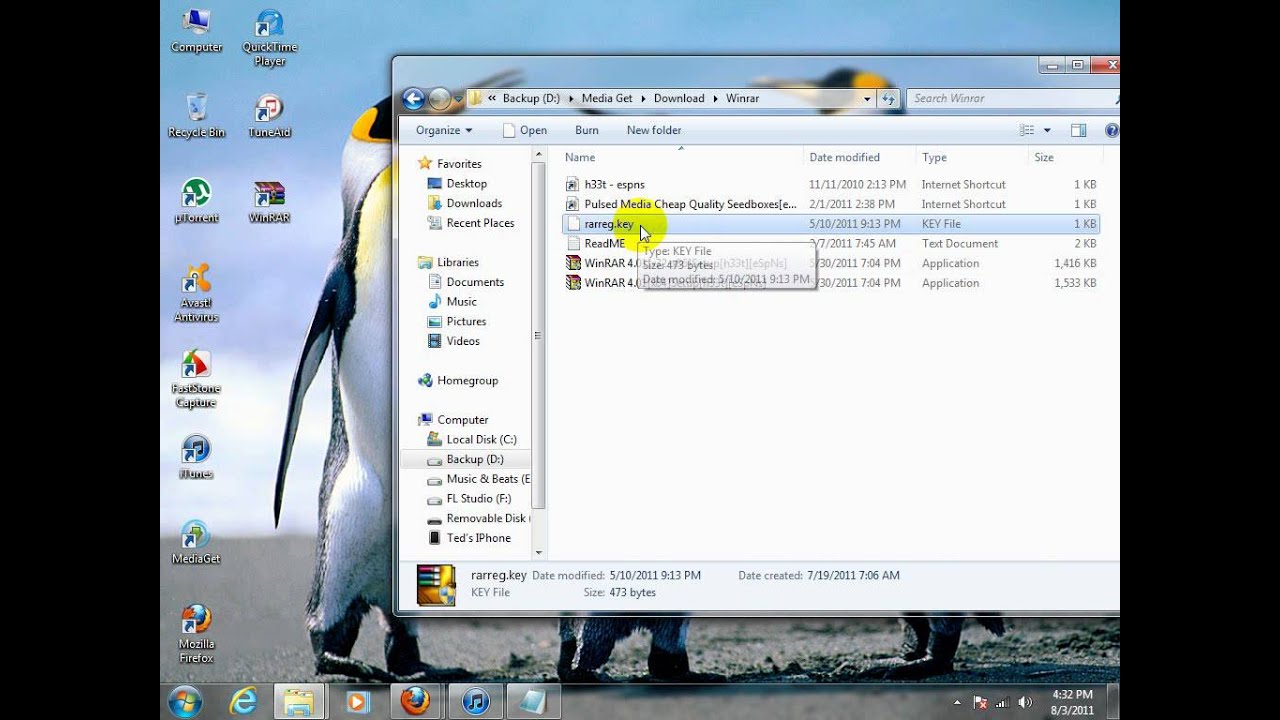The image size is (1280, 720).
Task: Launch Internet Explorer from the taskbar
Action: pyautogui.click(x=243, y=701)
